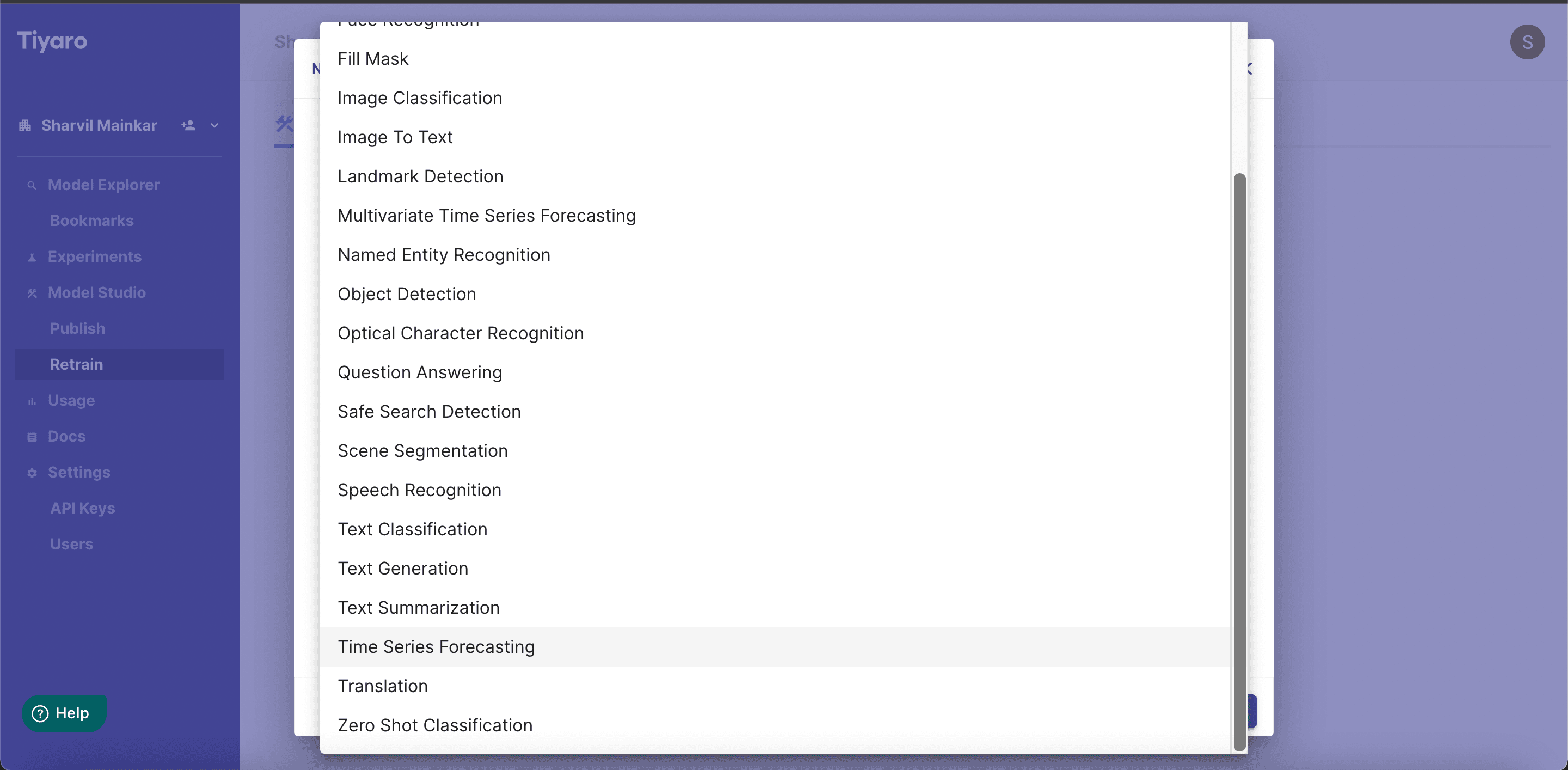Choose Translation from the list
This screenshot has height=770, width=1568.
point(775,686)
